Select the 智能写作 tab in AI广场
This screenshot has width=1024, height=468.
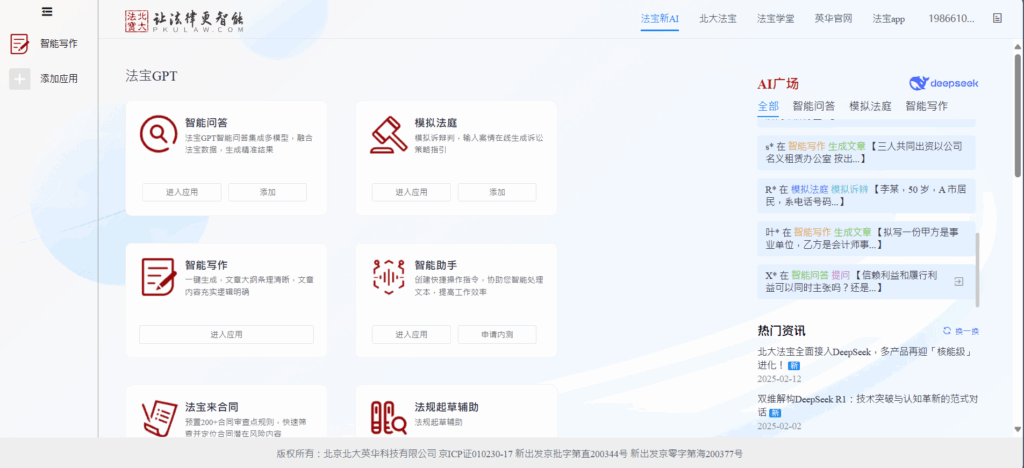926,106
